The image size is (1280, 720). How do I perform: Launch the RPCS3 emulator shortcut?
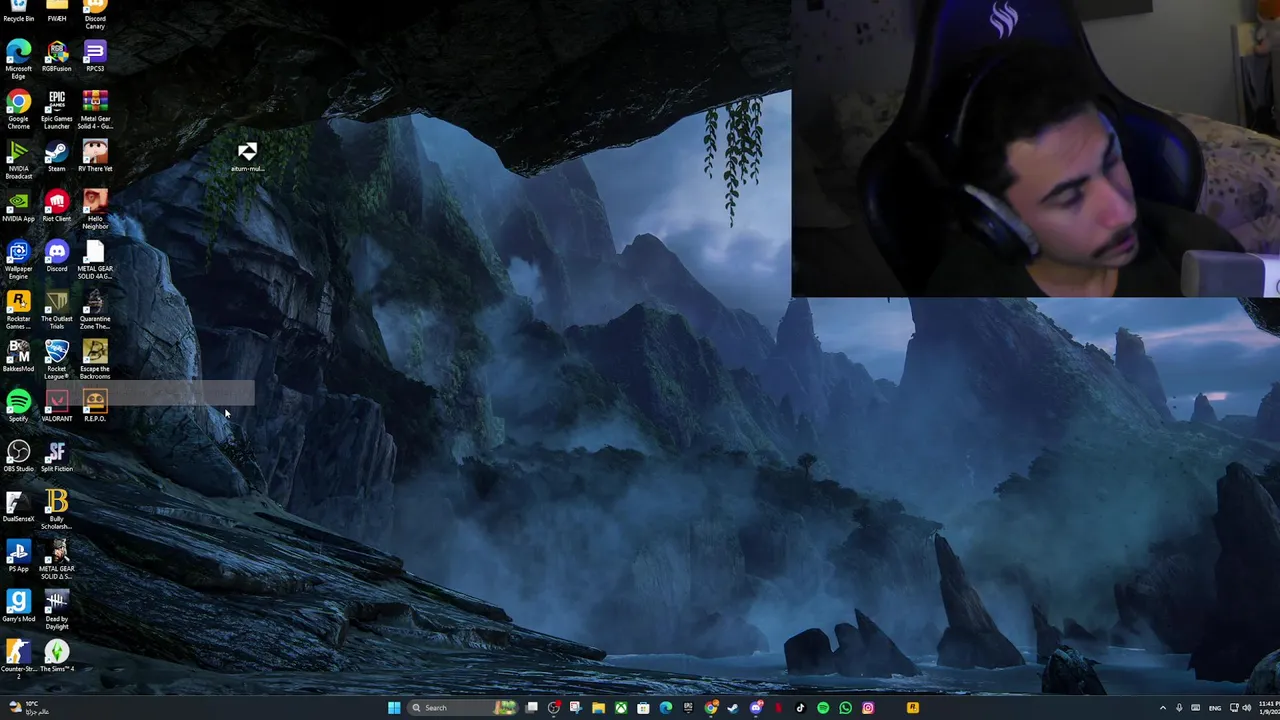click(95, 56)
